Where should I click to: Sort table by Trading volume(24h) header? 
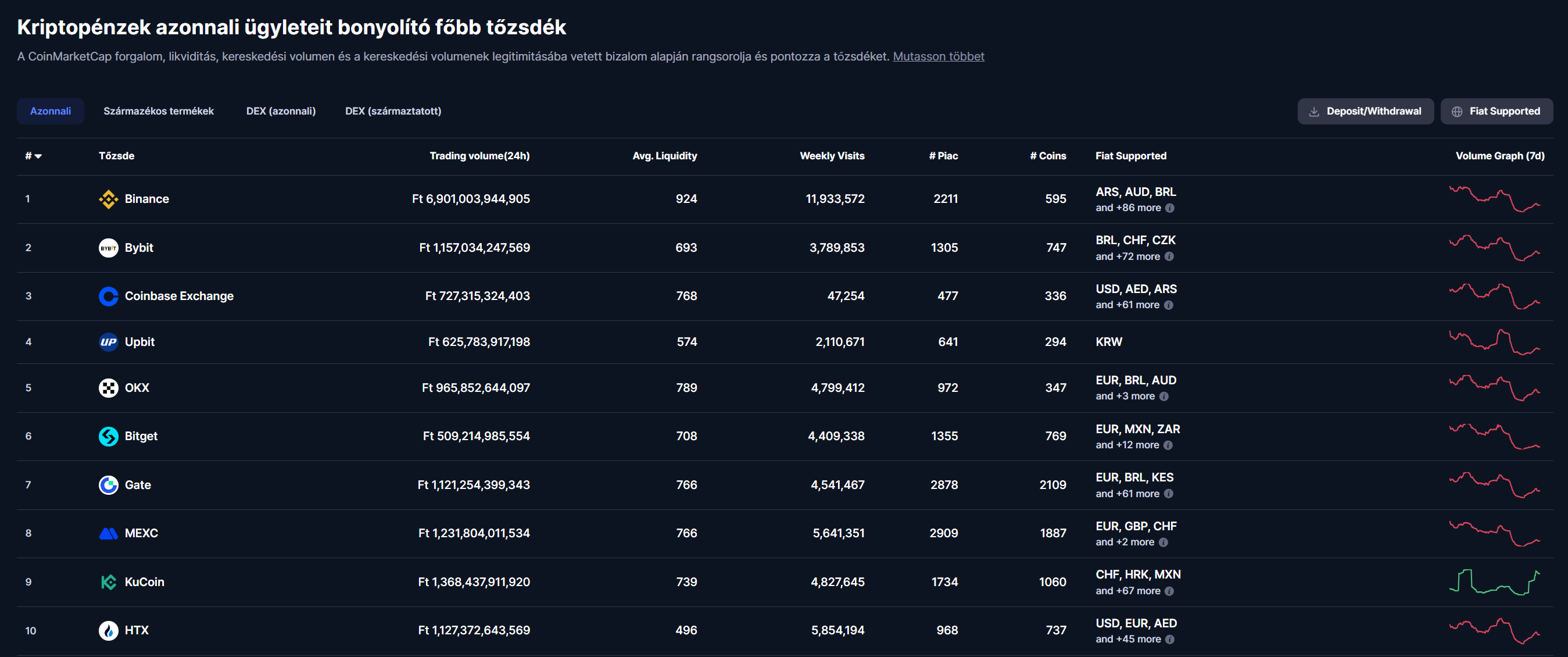[479, 156]
